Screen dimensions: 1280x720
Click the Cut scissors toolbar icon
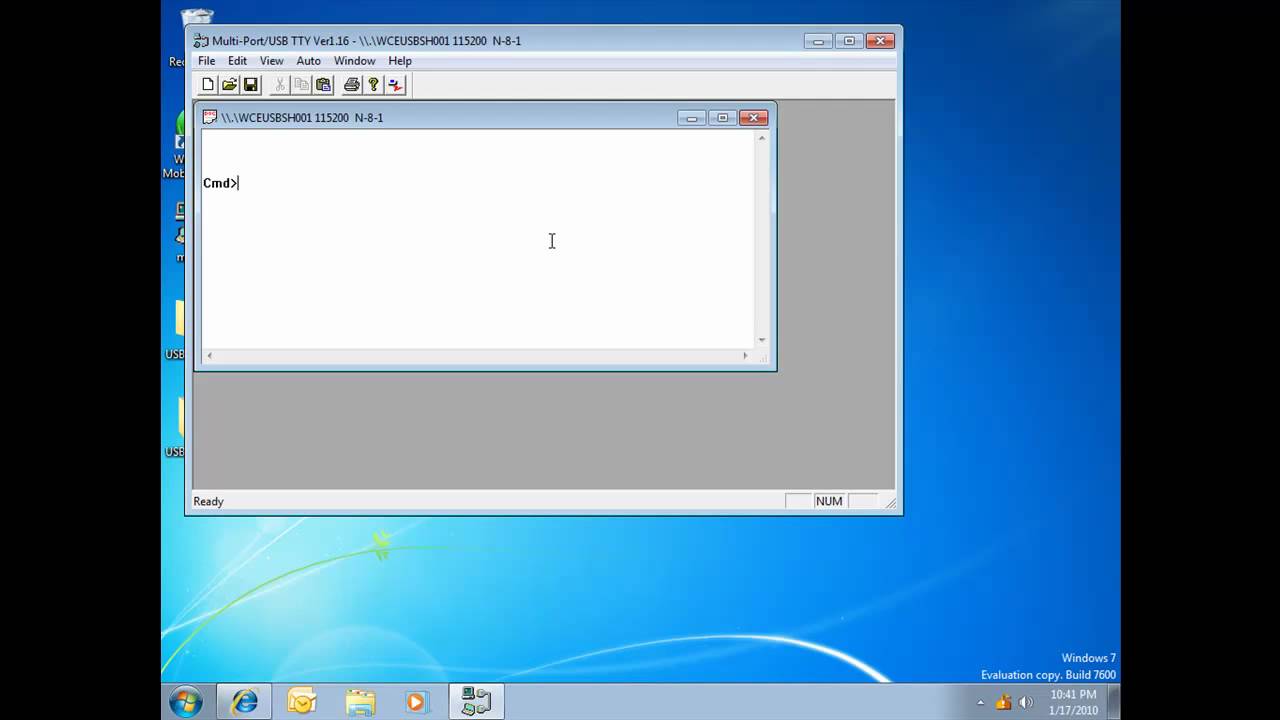(280, 85)
